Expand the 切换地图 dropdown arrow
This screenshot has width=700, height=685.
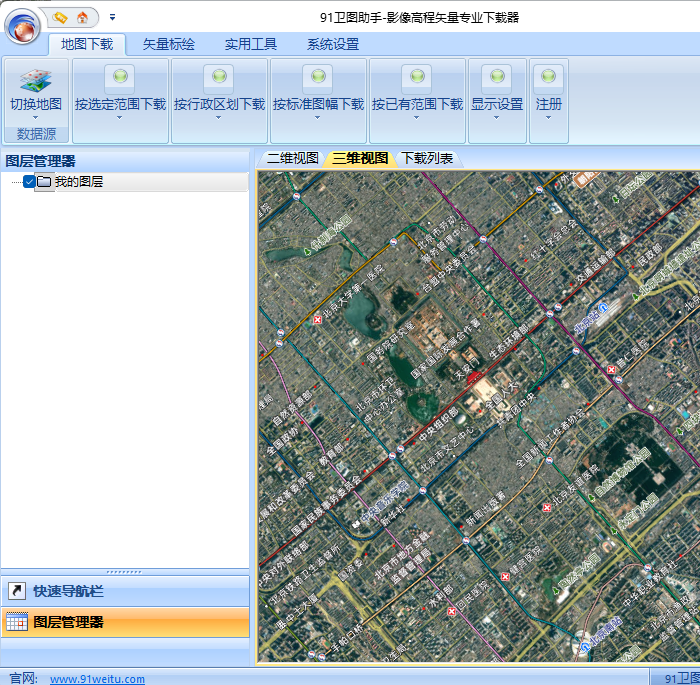36,118
